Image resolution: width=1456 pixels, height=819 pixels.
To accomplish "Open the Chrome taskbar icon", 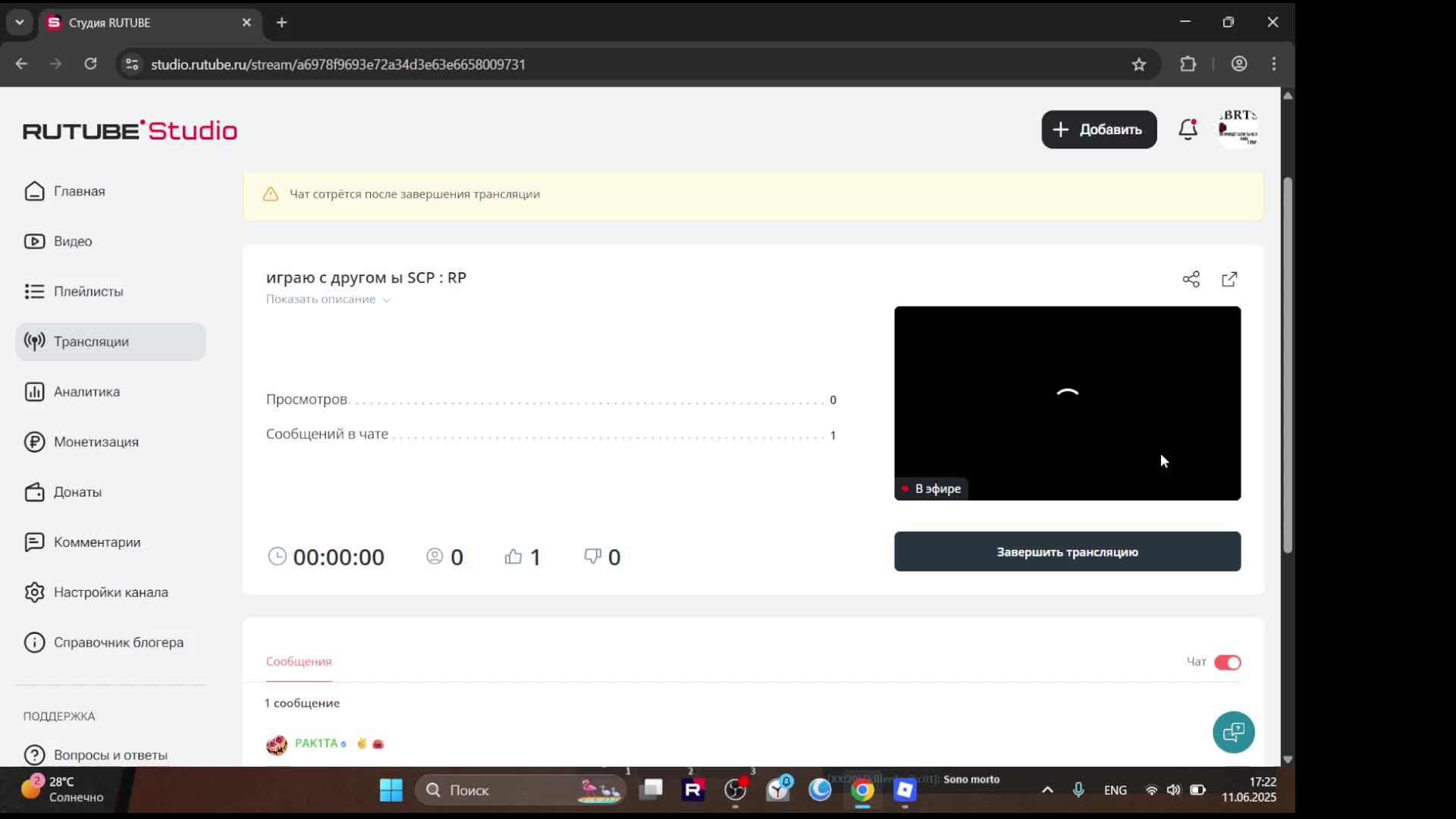I will coord(862,790).
